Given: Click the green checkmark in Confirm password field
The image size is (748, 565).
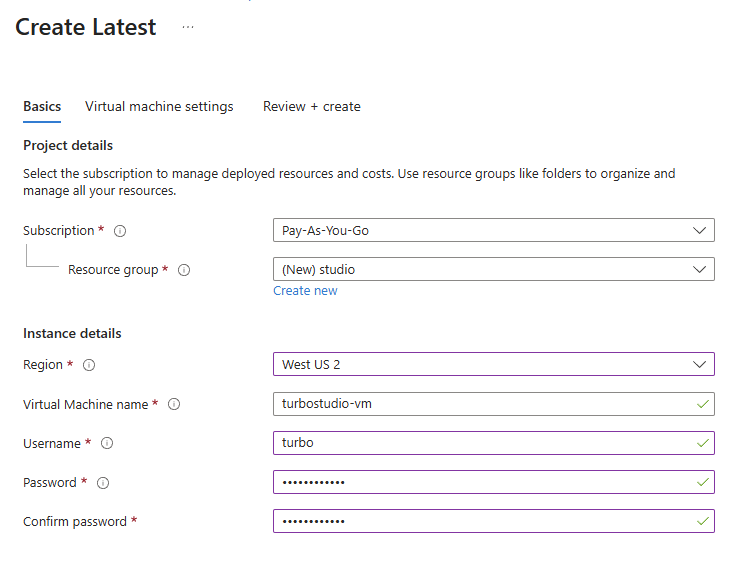Looking at the screenshot, I should [x=704, y=521].
